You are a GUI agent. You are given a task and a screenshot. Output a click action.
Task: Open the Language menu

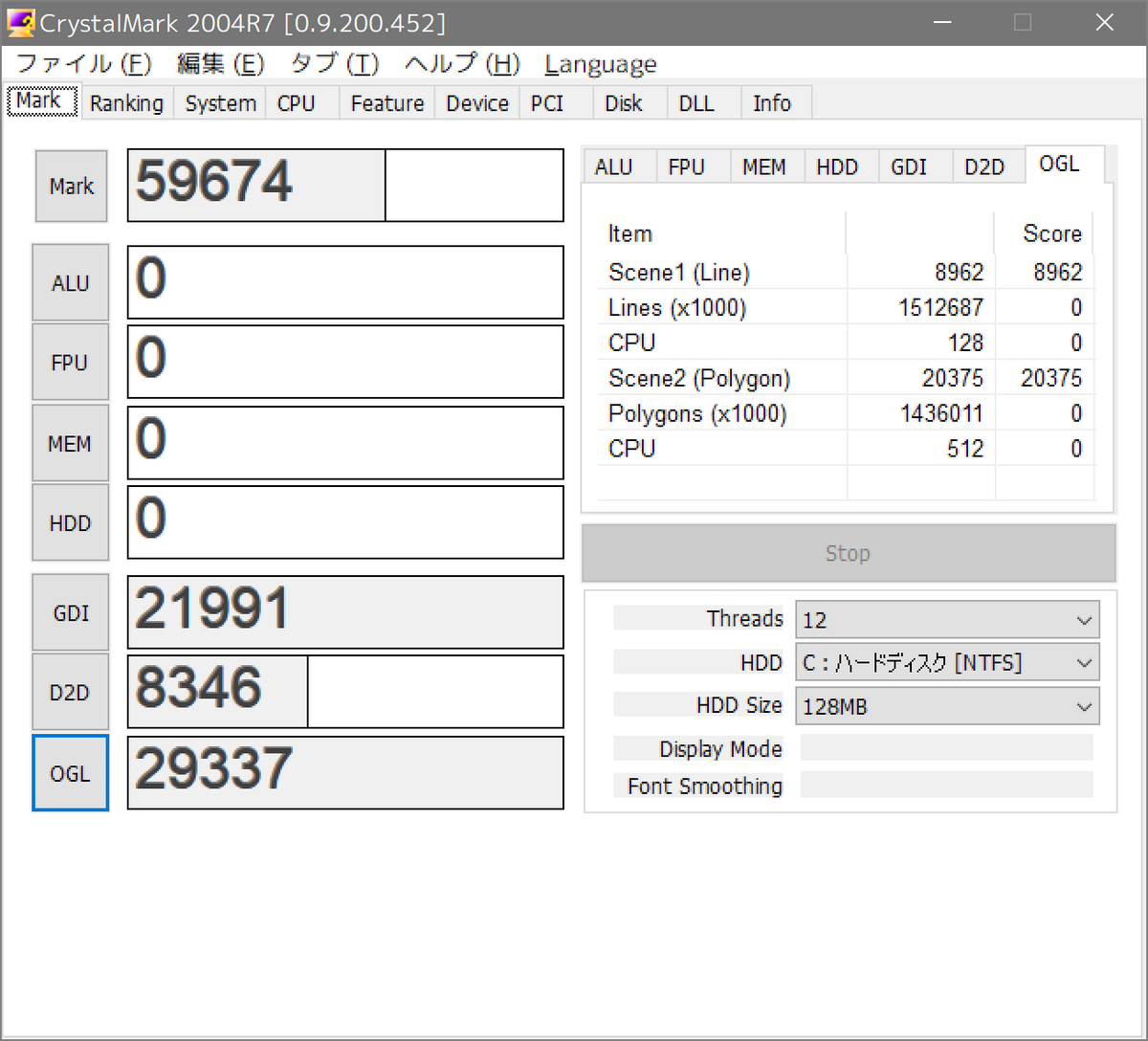[x=601, y=64]
